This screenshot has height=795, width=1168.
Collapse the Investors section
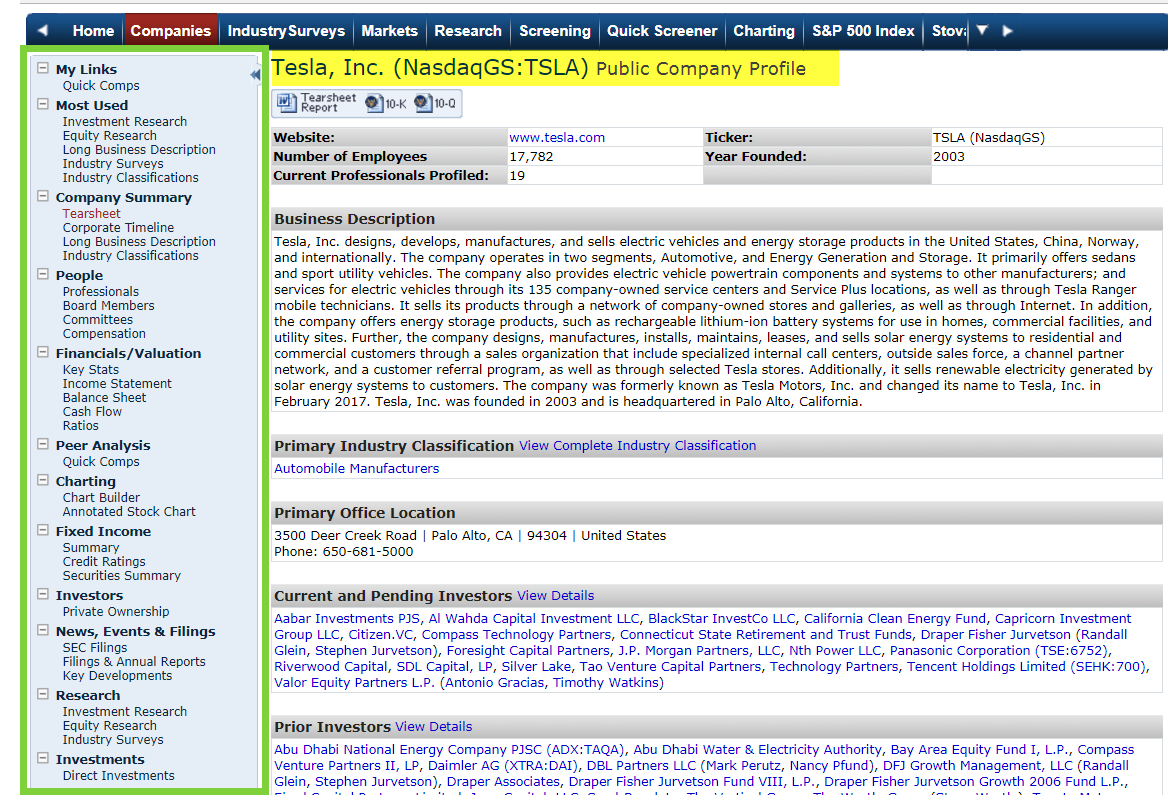point(43,594)
